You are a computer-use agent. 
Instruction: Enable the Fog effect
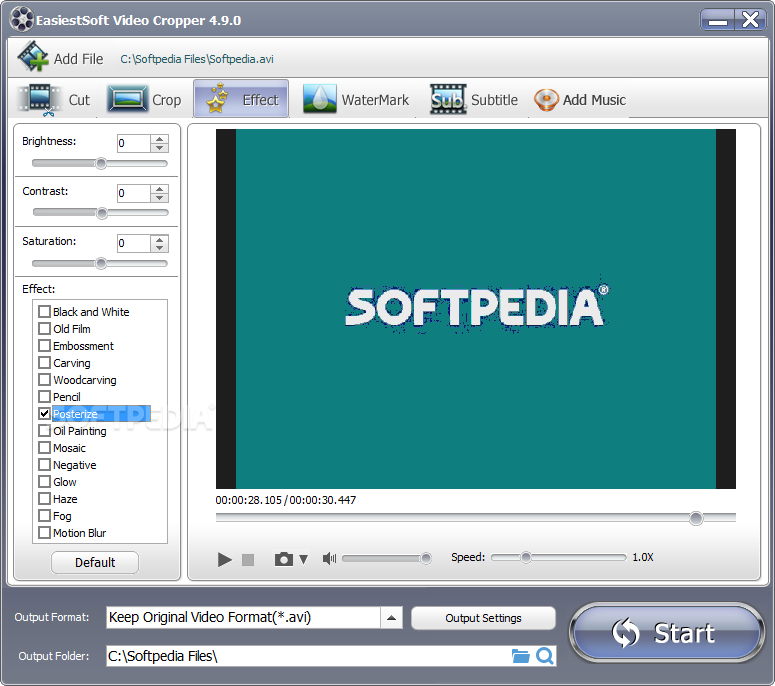44,515
